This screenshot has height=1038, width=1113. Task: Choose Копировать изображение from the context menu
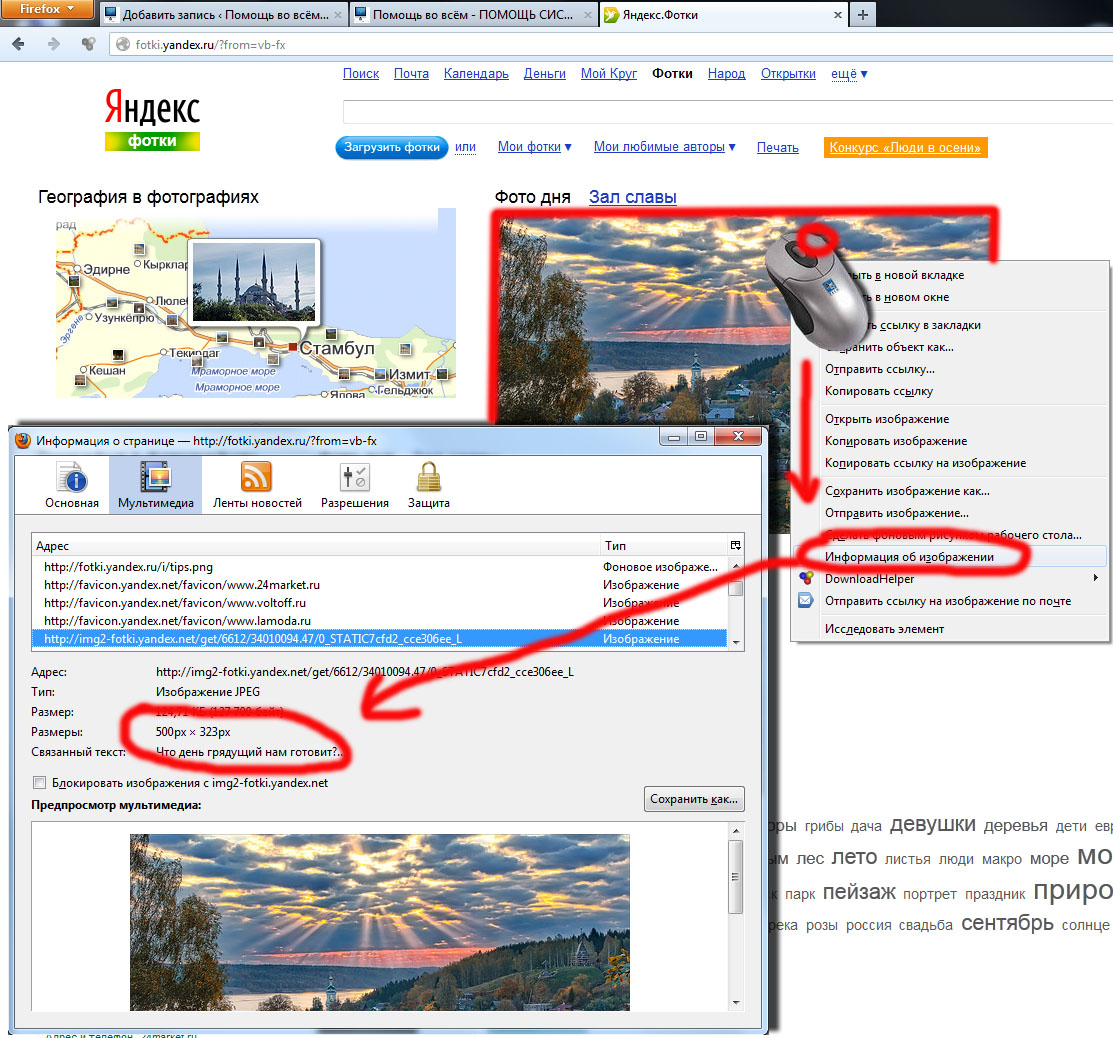click(895, 441)
